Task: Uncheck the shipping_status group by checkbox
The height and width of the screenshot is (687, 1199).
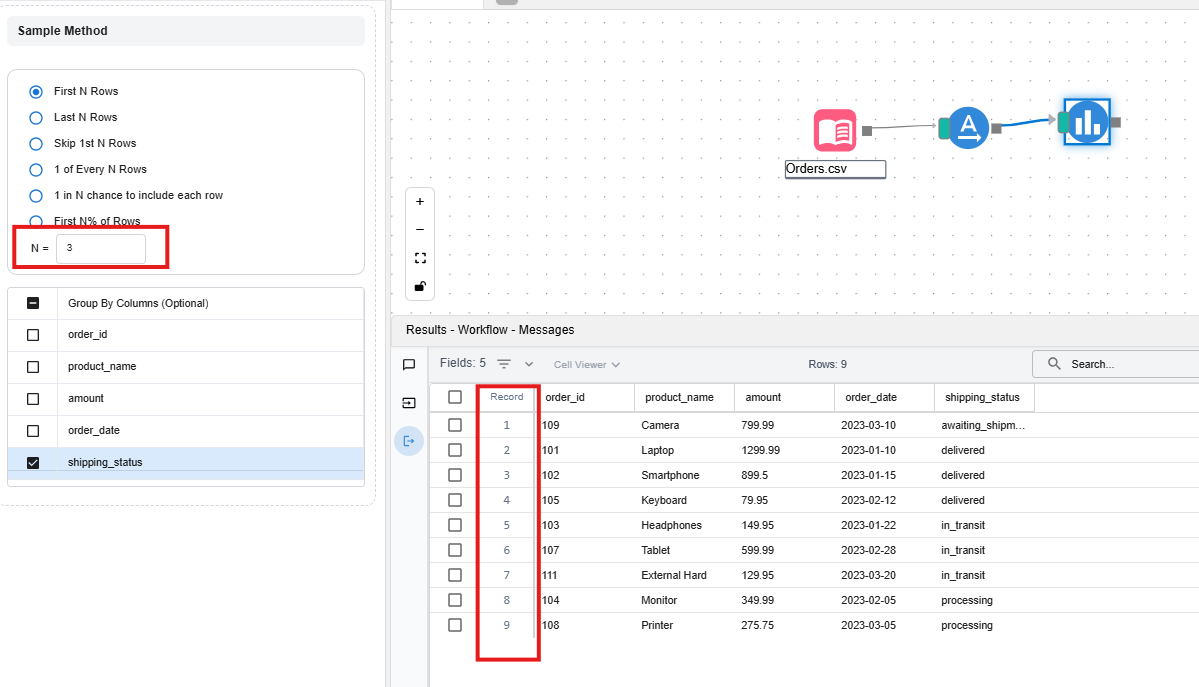Action: [x=33, y=463]
